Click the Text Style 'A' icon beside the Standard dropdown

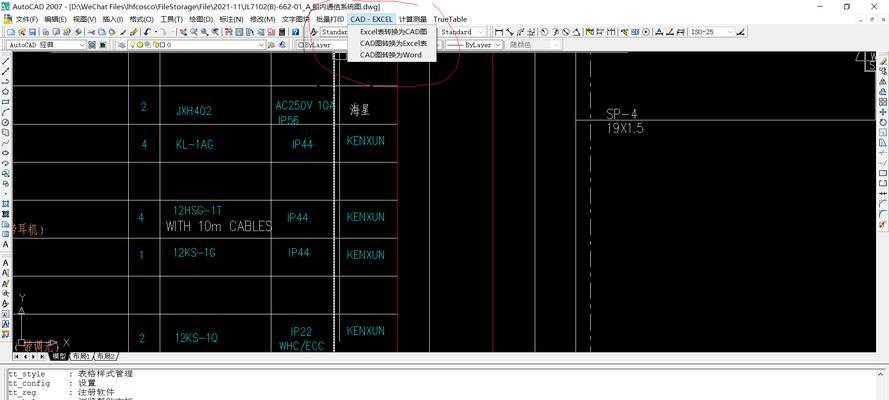[314, 32]
